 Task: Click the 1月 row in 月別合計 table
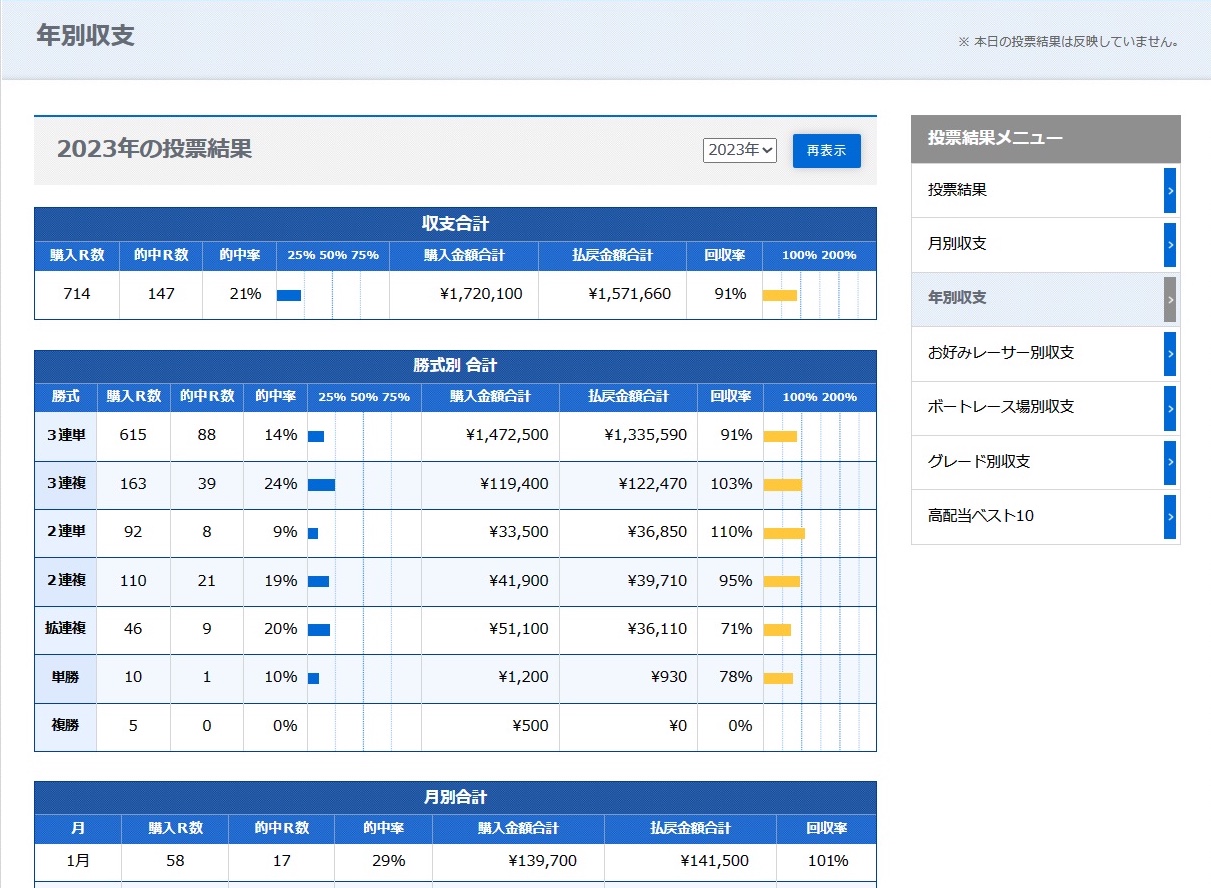click(x=78, y=861)
